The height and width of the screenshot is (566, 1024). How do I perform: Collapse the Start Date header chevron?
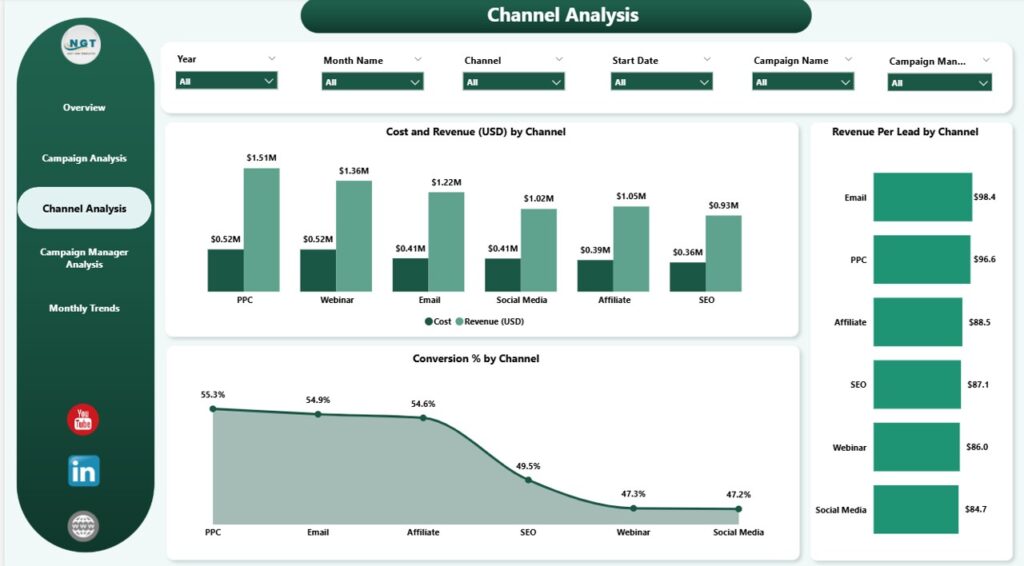[x=707, y=59]
